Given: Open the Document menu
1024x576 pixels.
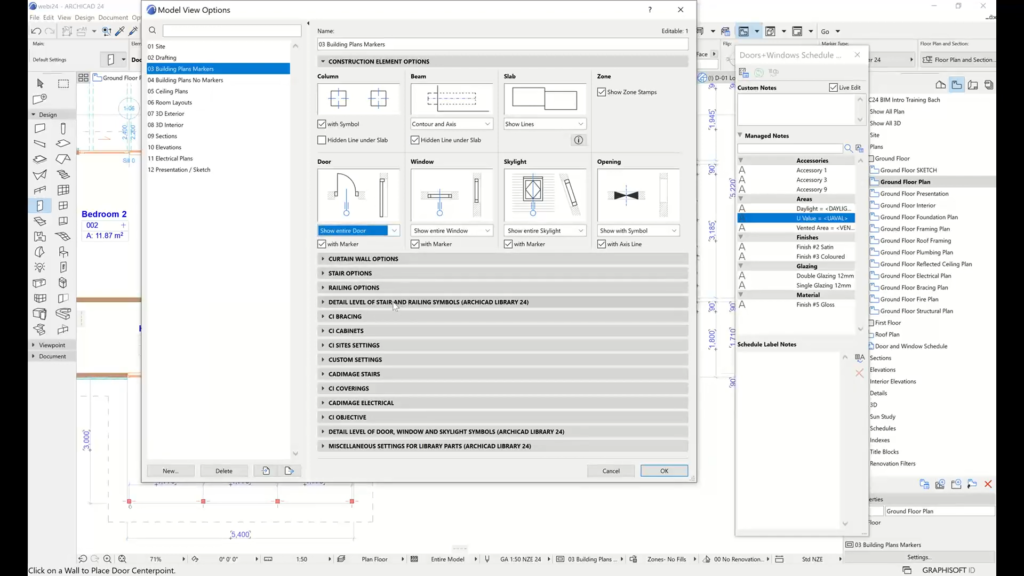Looking at the screenshot, I should tap(113, 18).
